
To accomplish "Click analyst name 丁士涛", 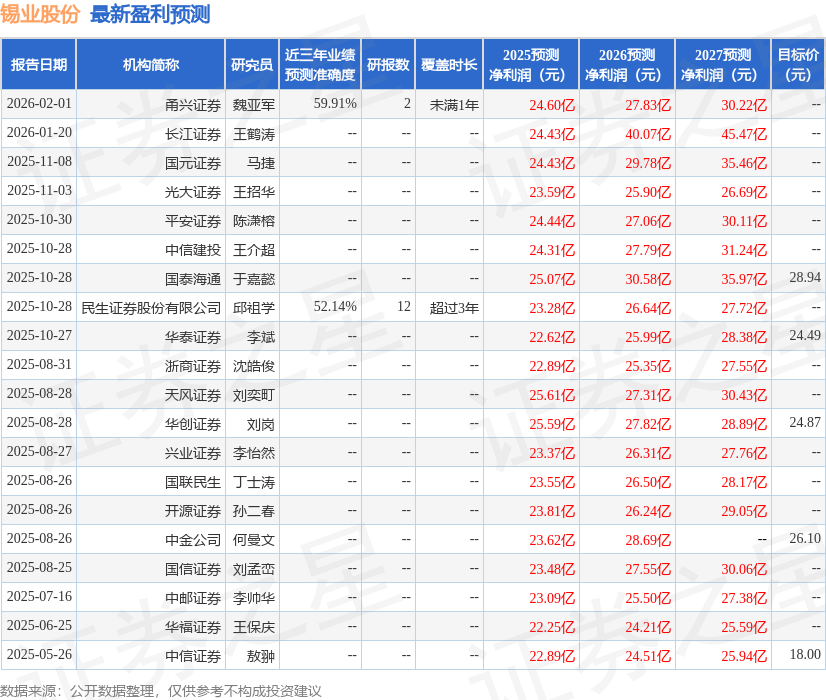I will click(254, 482).
